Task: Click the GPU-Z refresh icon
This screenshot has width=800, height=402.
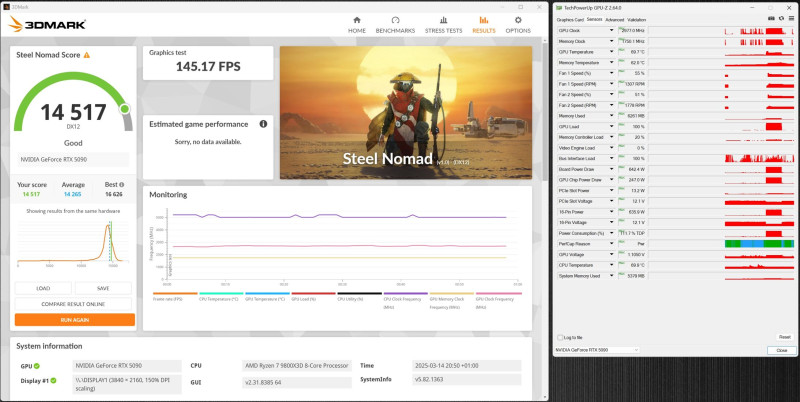Action: click(x=781, y=19)
